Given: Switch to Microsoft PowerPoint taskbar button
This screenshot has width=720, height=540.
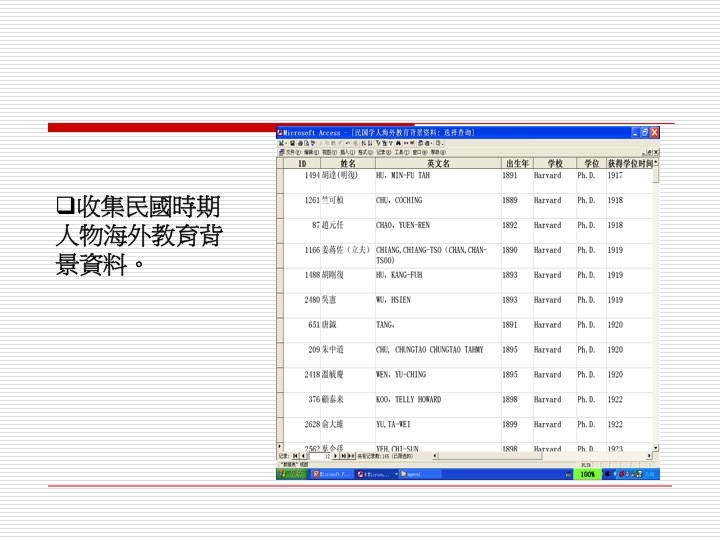Looking at the screenshot, I should (x=332, y=474).
